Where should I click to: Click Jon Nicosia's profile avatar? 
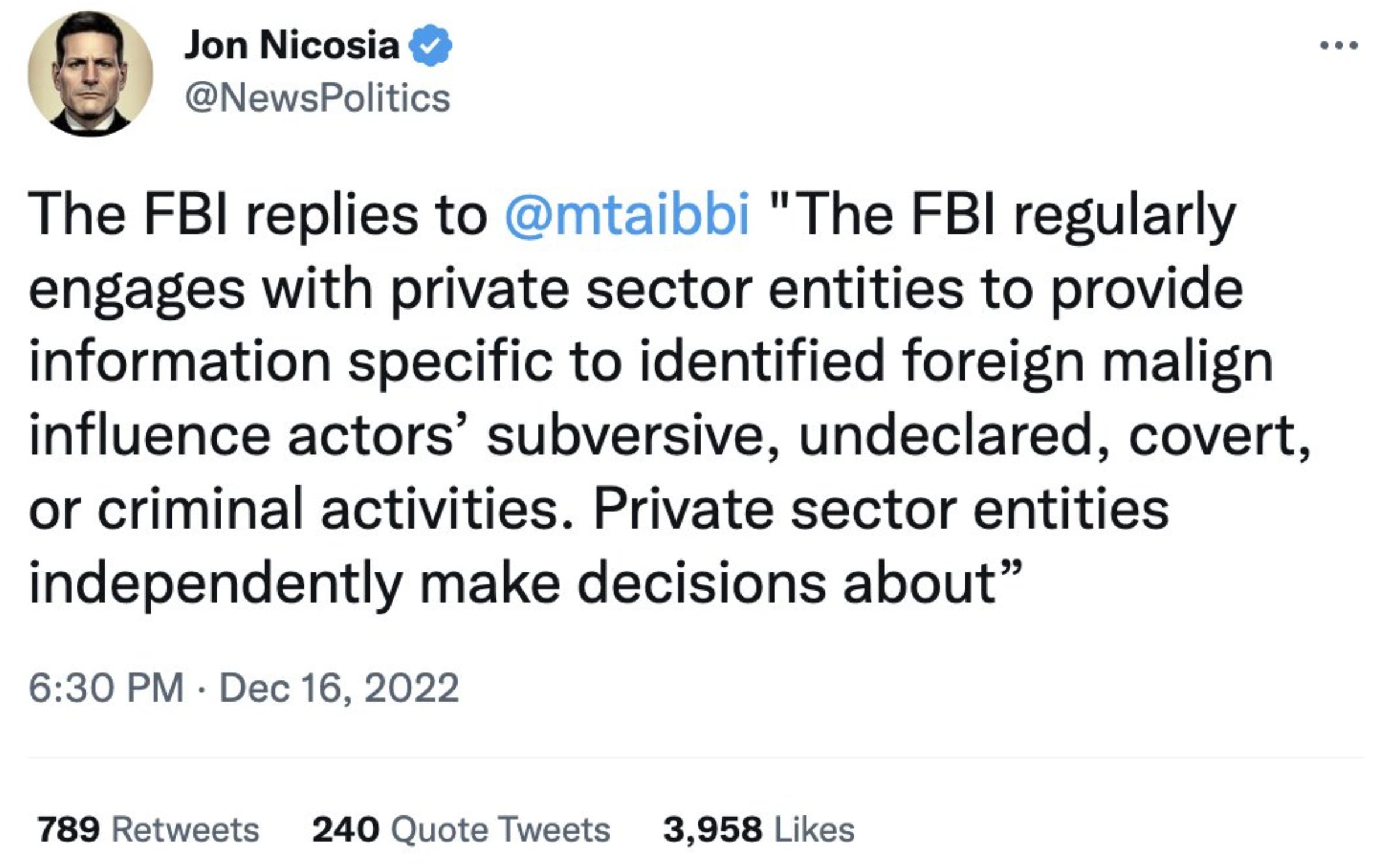click(90, 74)
